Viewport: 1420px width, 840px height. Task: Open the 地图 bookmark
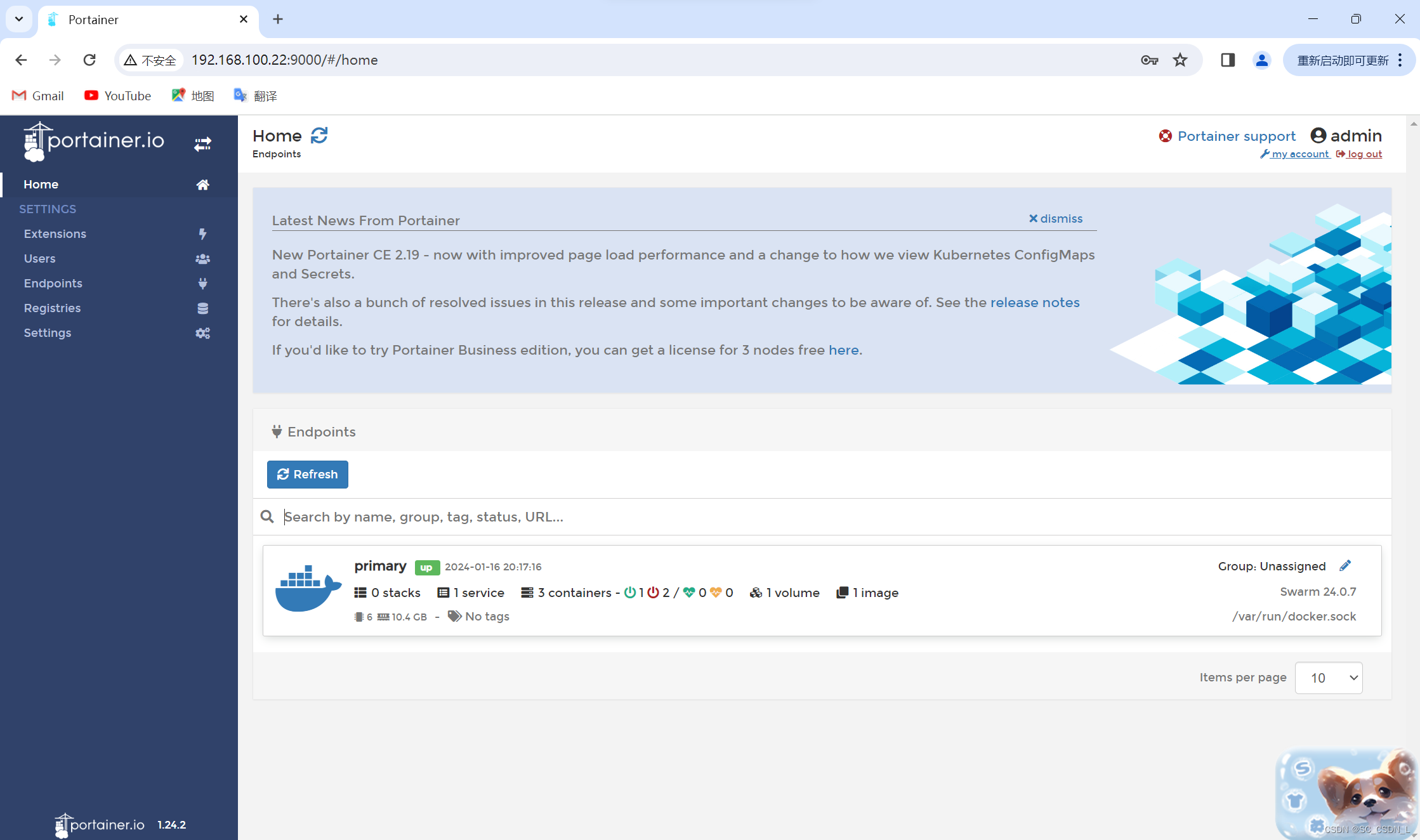[x=193, y=96]
